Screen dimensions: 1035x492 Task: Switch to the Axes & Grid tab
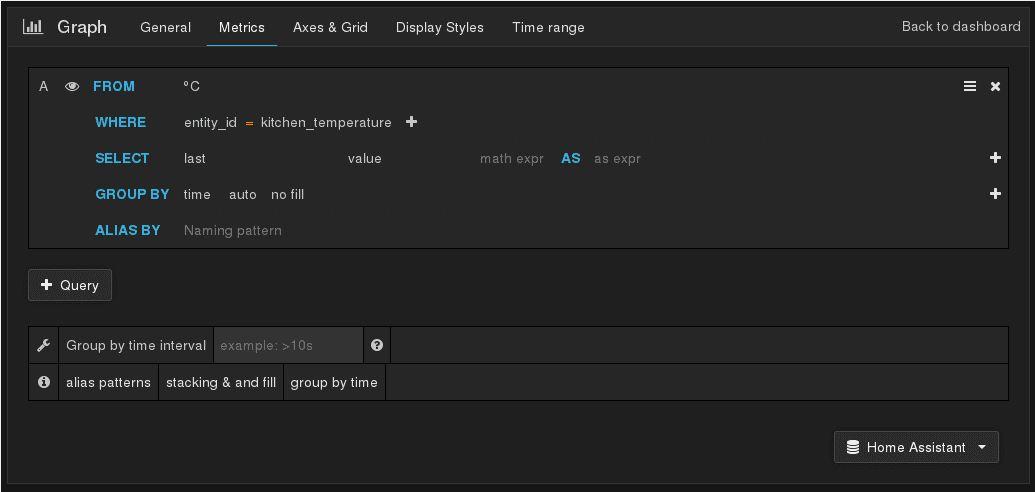(330, 27)
